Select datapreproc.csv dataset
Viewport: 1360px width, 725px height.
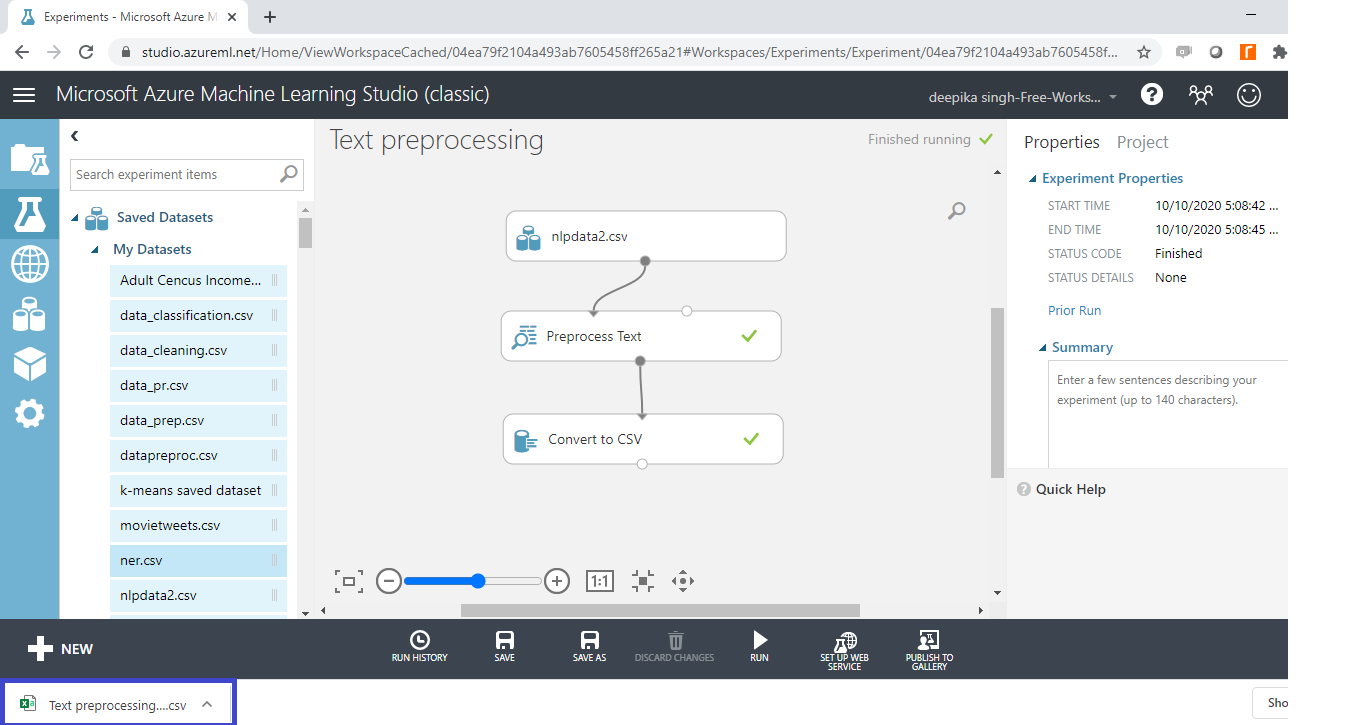pyautogui.click(x=198, y=456)
